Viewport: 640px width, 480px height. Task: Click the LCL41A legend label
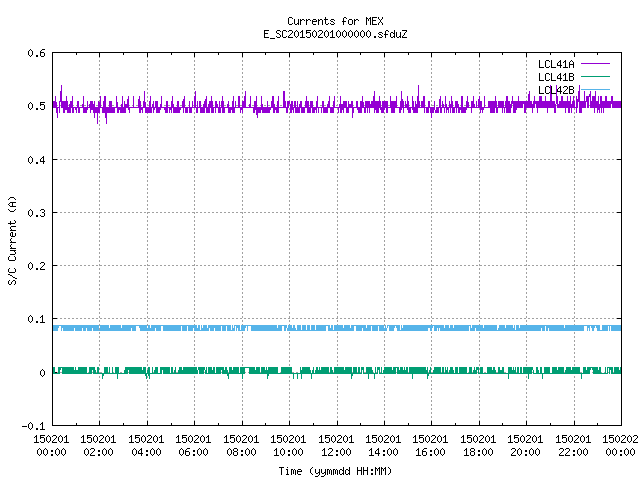pyautogui.click(x=556, y=64)
